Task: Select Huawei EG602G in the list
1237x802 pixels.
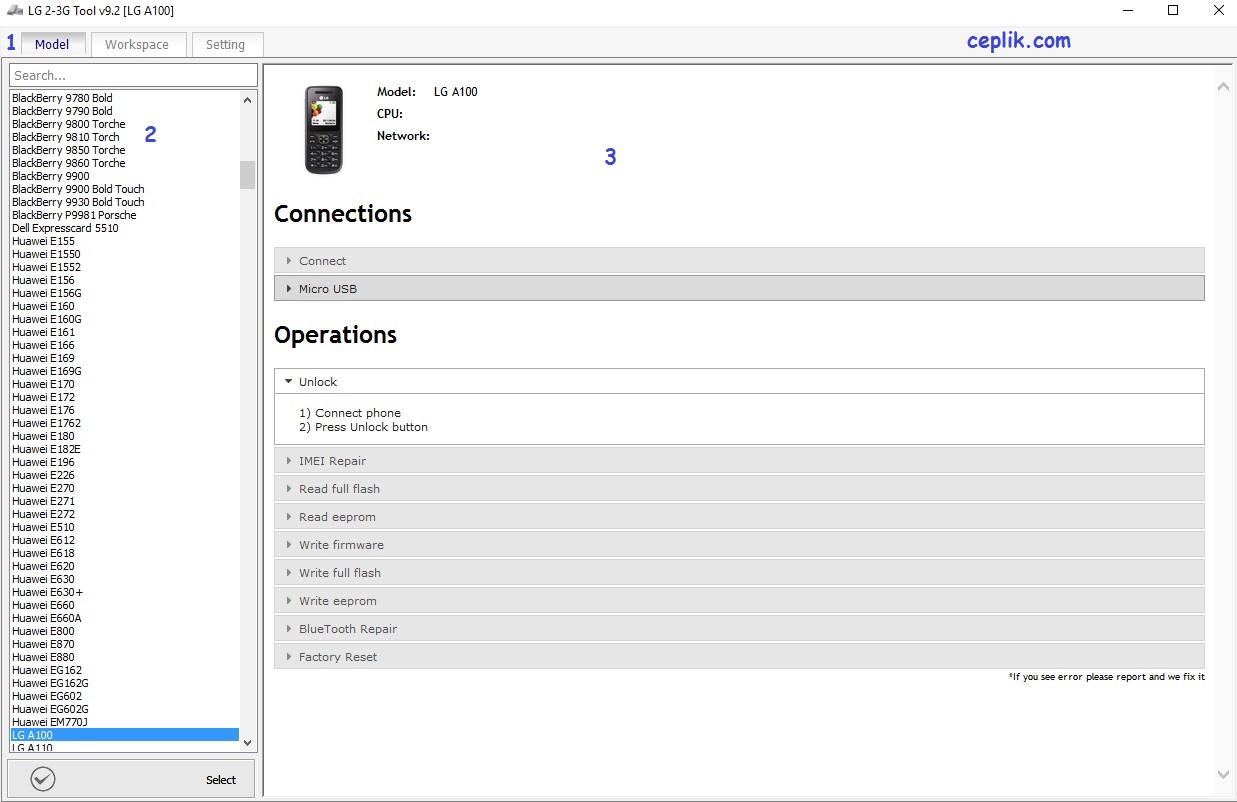Action: coord(50,709)
